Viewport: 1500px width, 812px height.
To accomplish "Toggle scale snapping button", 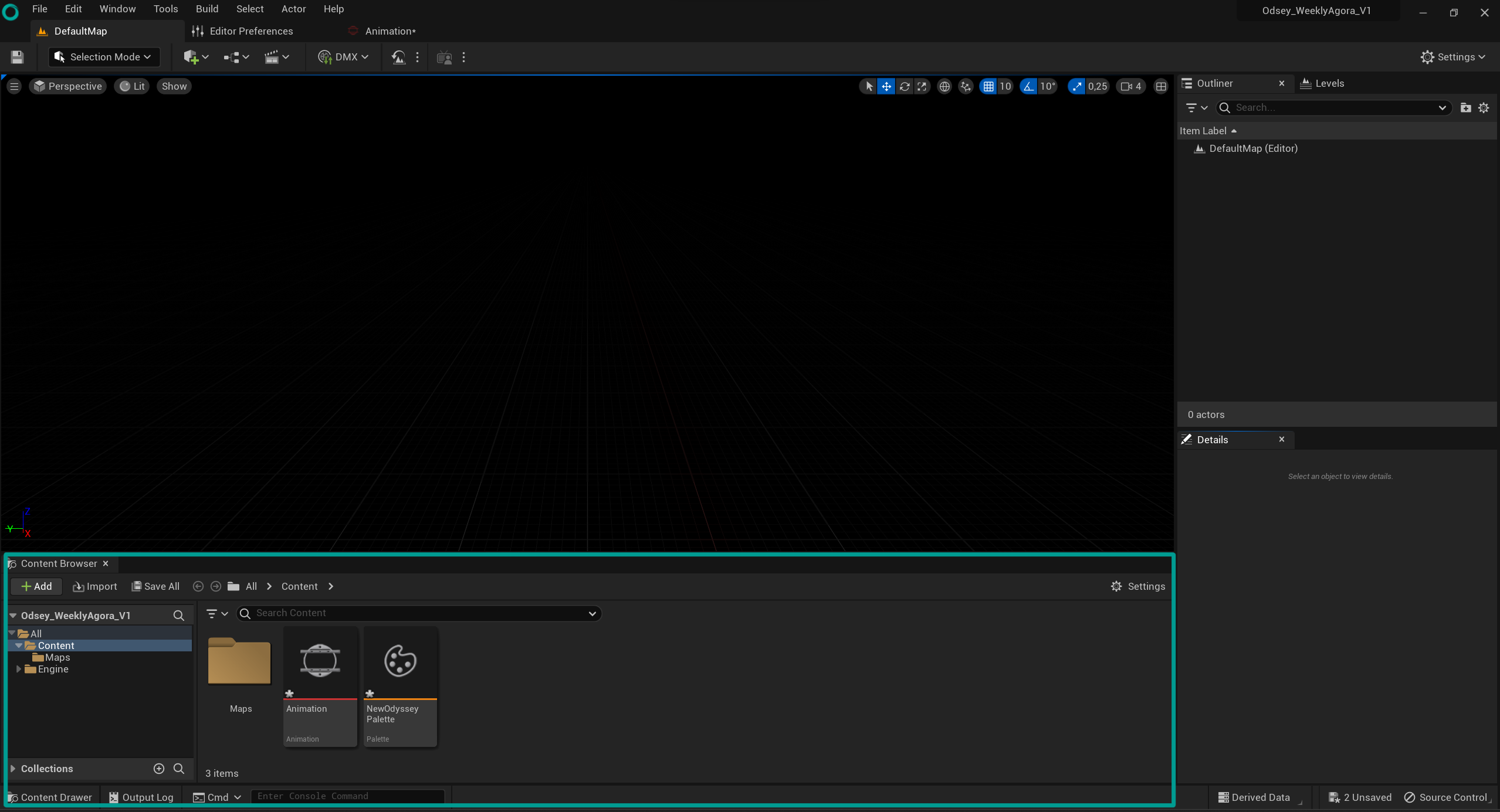I will pyautogui.click(x=1076, y=87).
